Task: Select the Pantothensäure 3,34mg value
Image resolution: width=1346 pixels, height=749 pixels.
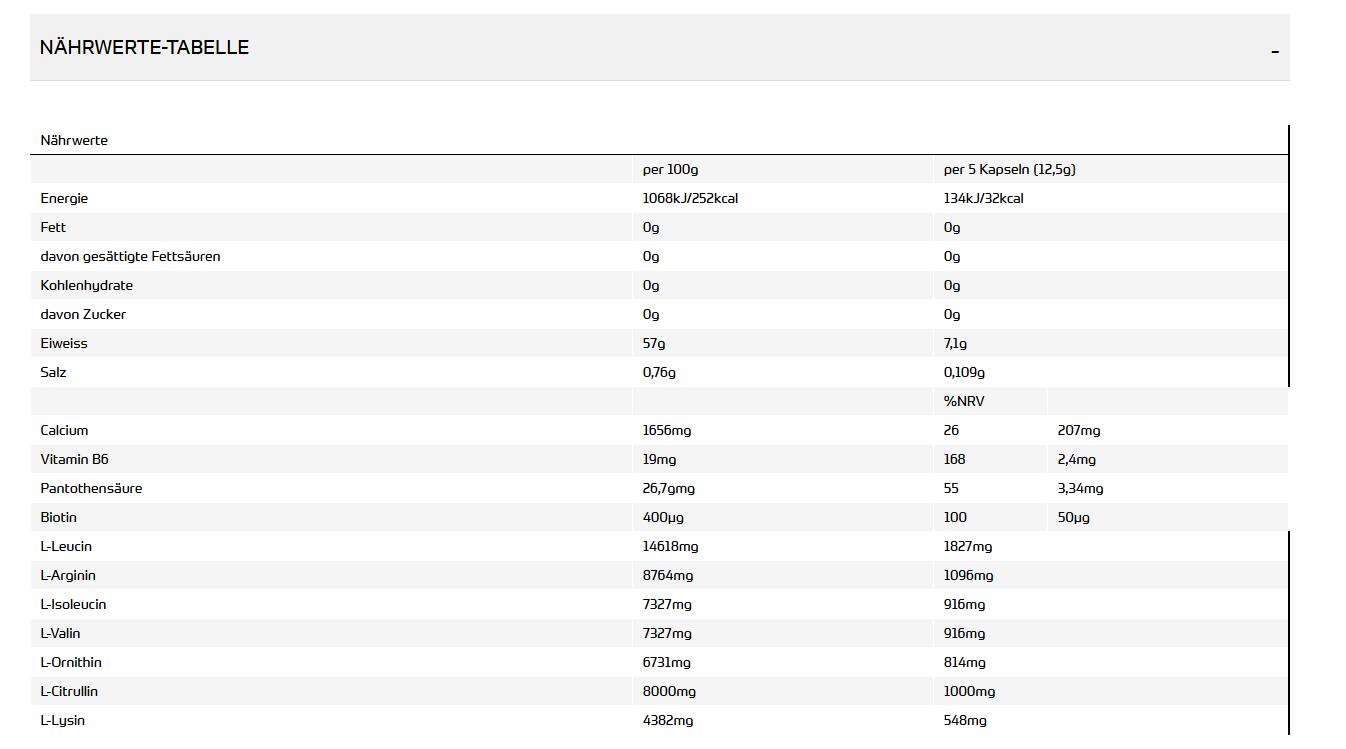Action: click(1080, 488)
